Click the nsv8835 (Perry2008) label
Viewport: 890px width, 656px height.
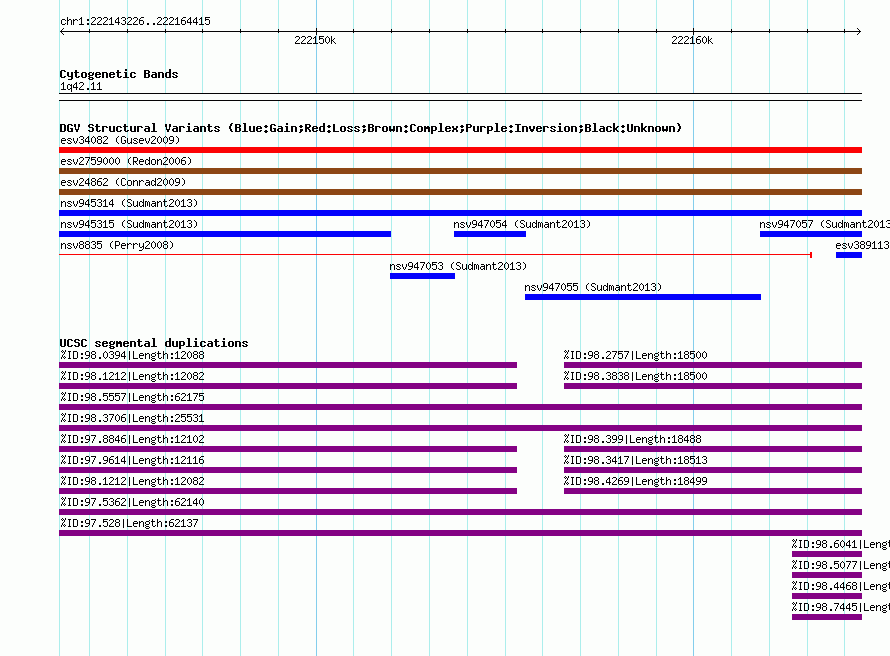tap(117, 245)
